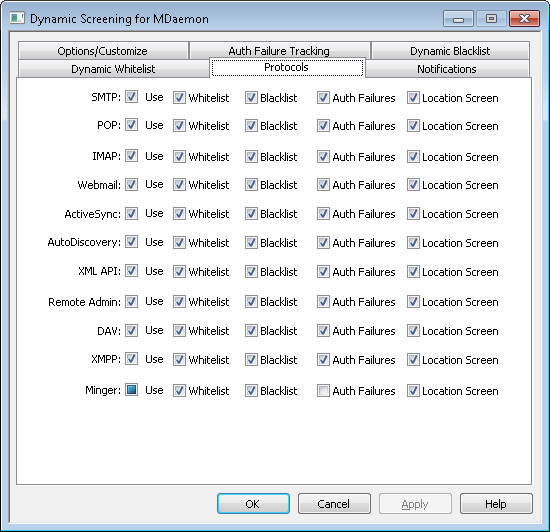Switch to Auth Failure Tracking tab
This screenshot has width=550, height=532.
coord(280,50)
